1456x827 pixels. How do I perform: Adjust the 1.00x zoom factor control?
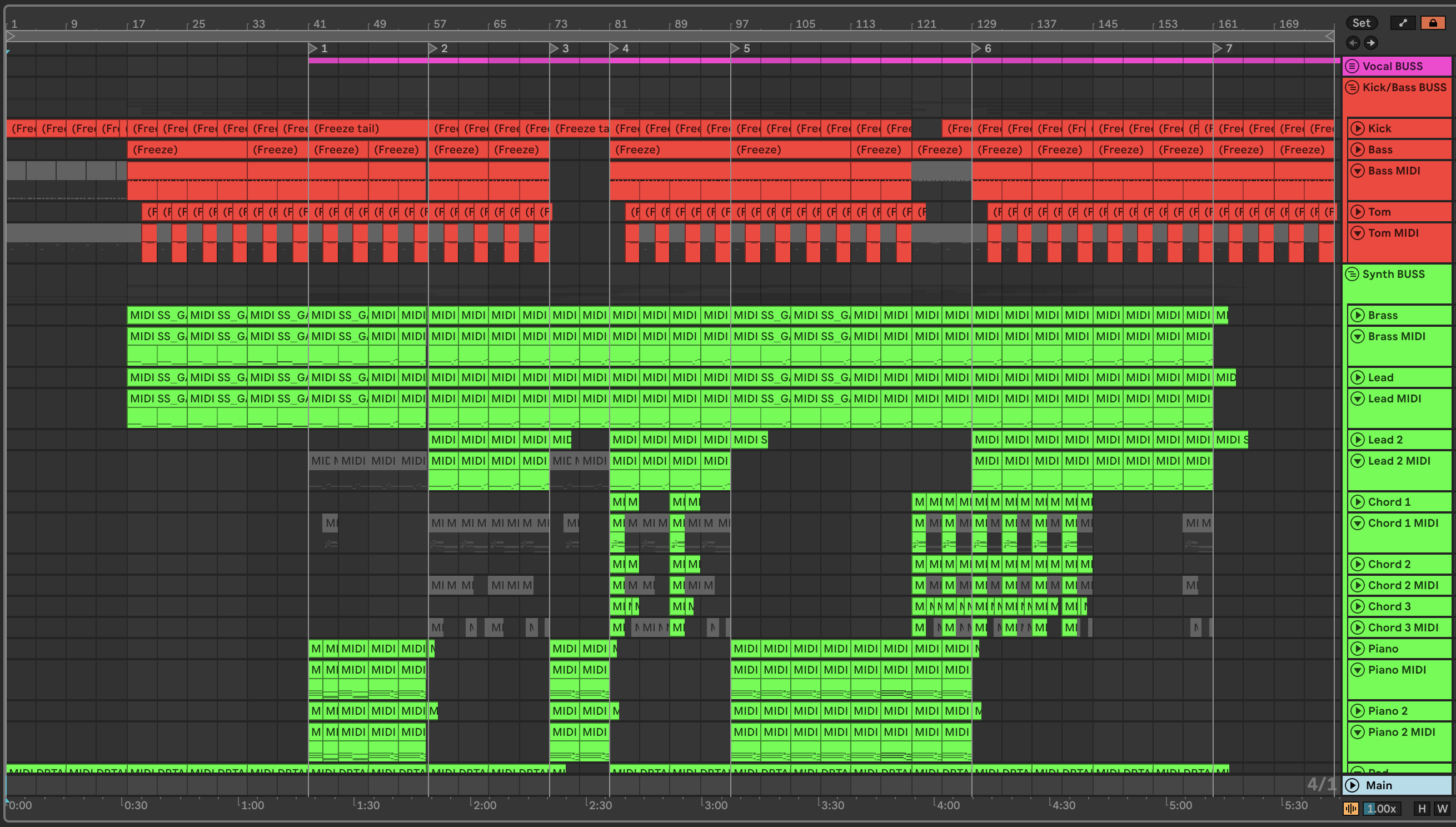pos(1382,808)
